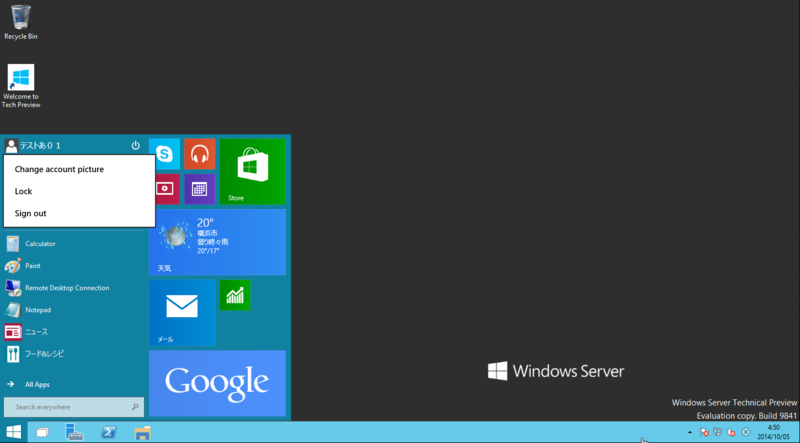This screenshot has width=800, height=443.
Task: Click the network tray icon
Action: point(718,432)
